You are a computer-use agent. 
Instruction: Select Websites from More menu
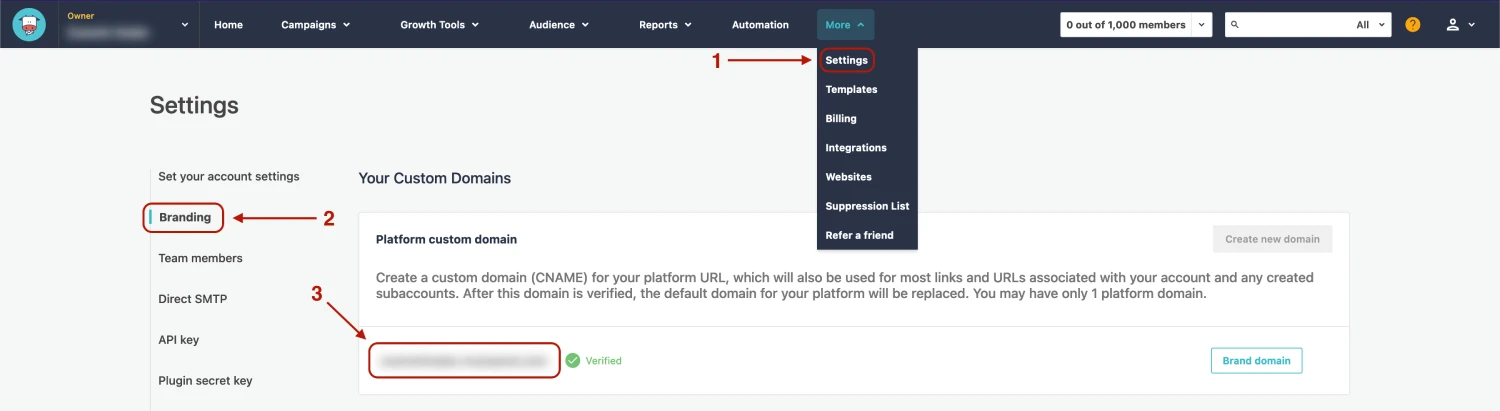coord(848,176)
